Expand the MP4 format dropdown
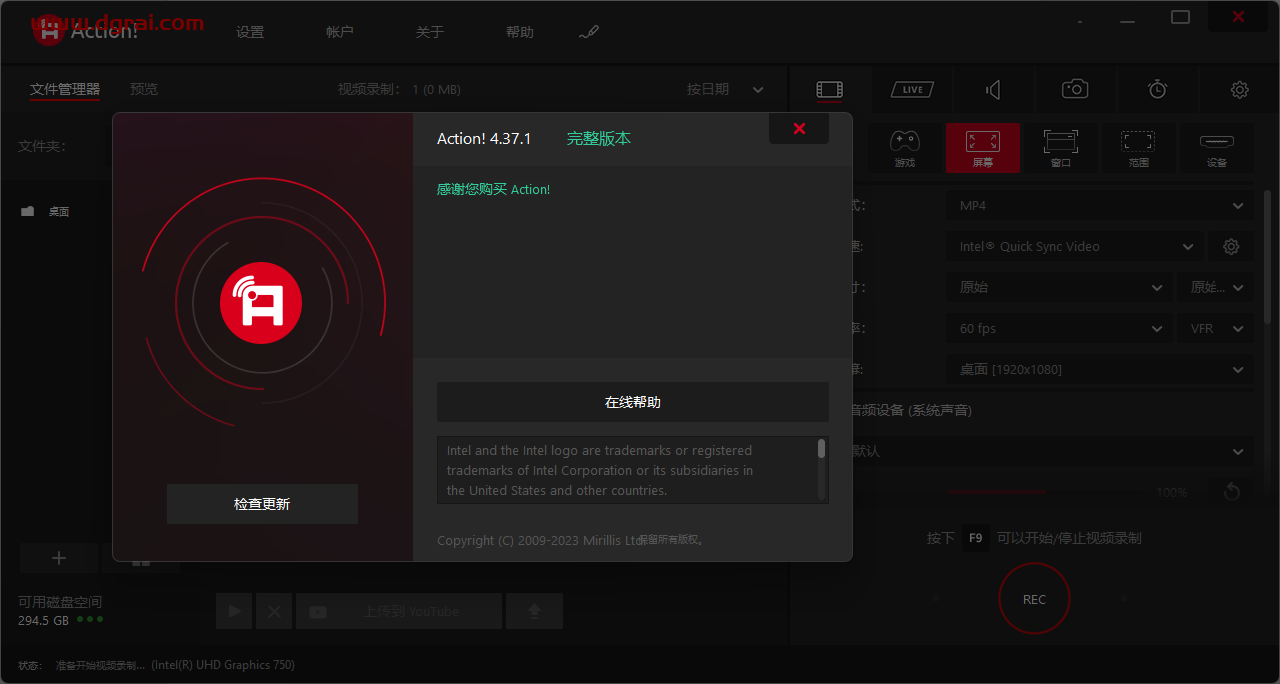The image size is (1280, 684). (x=1100, y=206)
